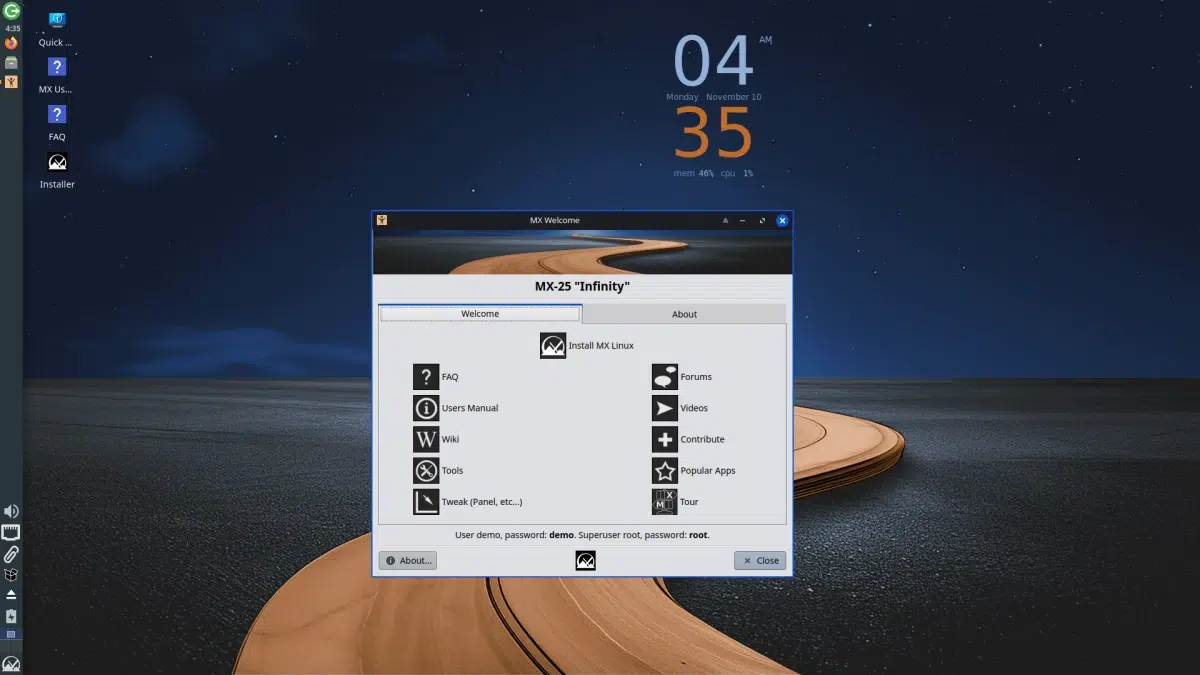Screen dimensions: 1200x675
Task: Click the Tweak (Panel, etc...) label
Action: (482, 502)
